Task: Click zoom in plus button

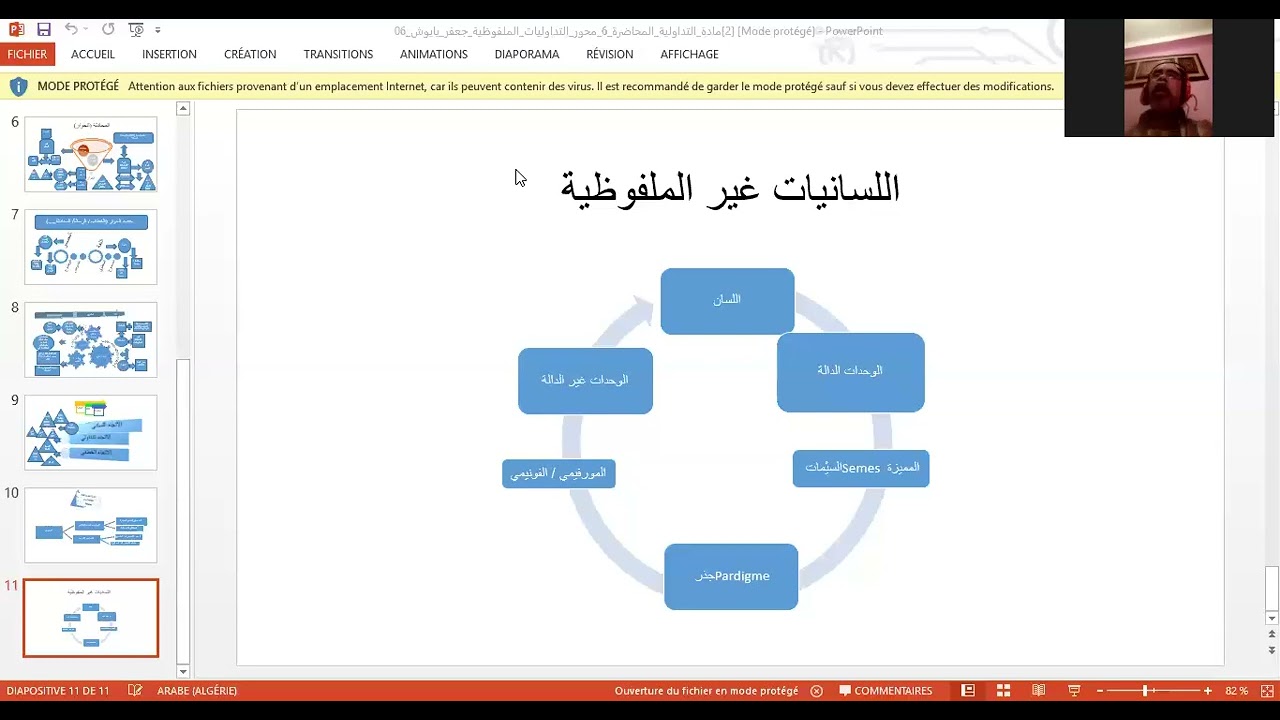Action: coord(1208,690)
